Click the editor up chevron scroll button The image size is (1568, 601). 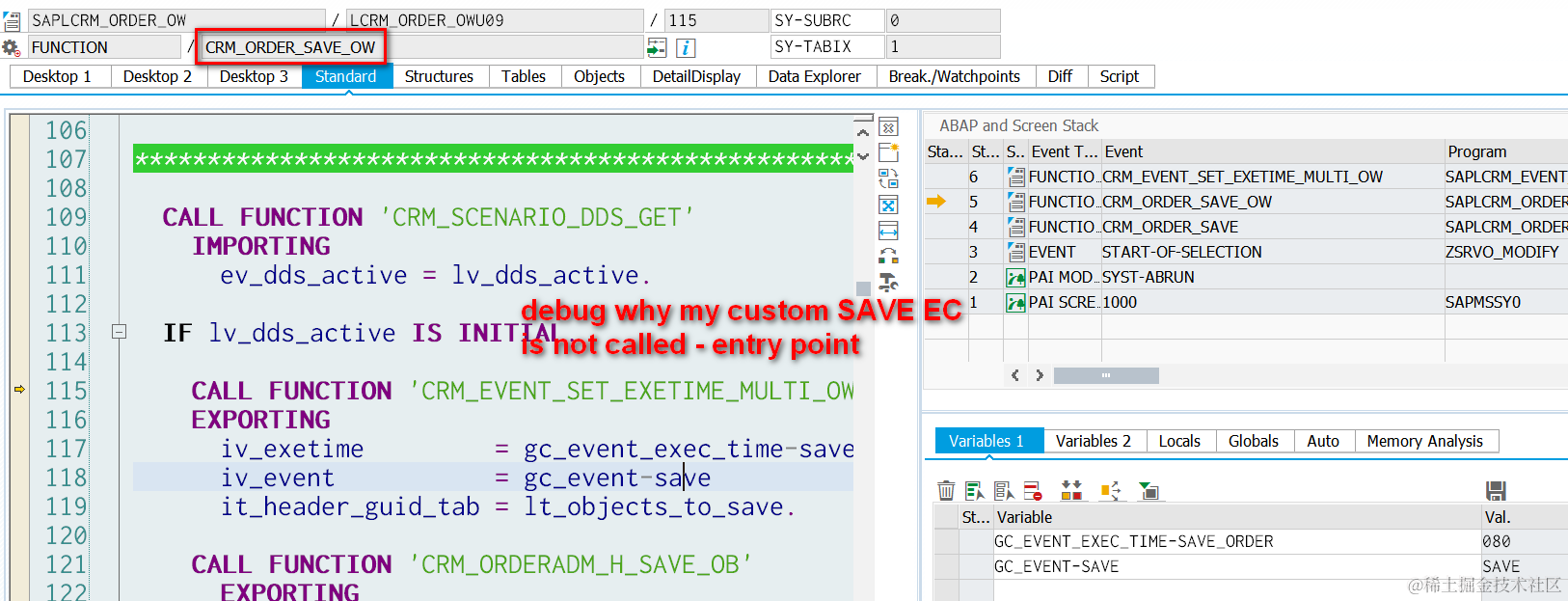coord(863,133)
